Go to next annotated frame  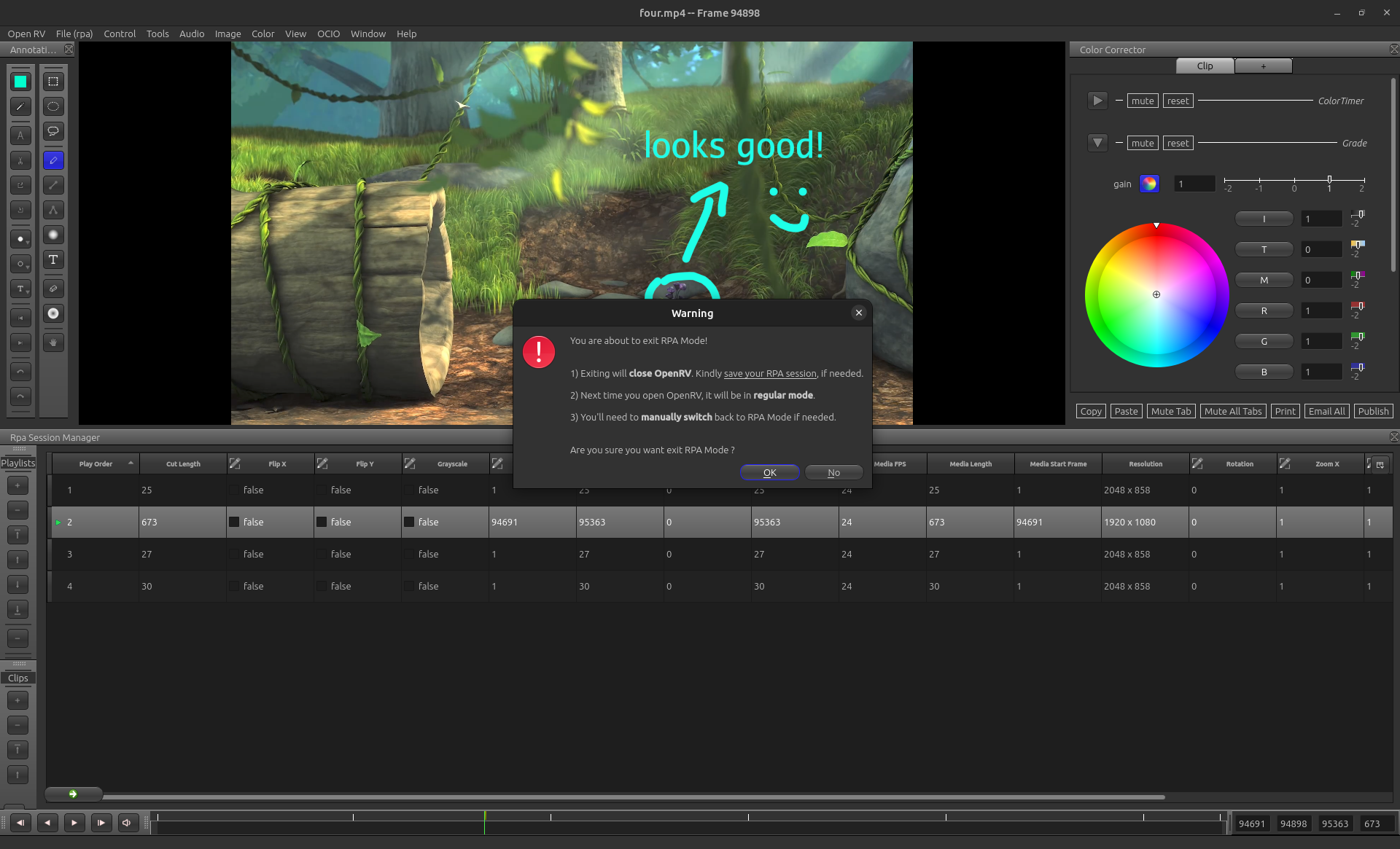coord(20,343)
